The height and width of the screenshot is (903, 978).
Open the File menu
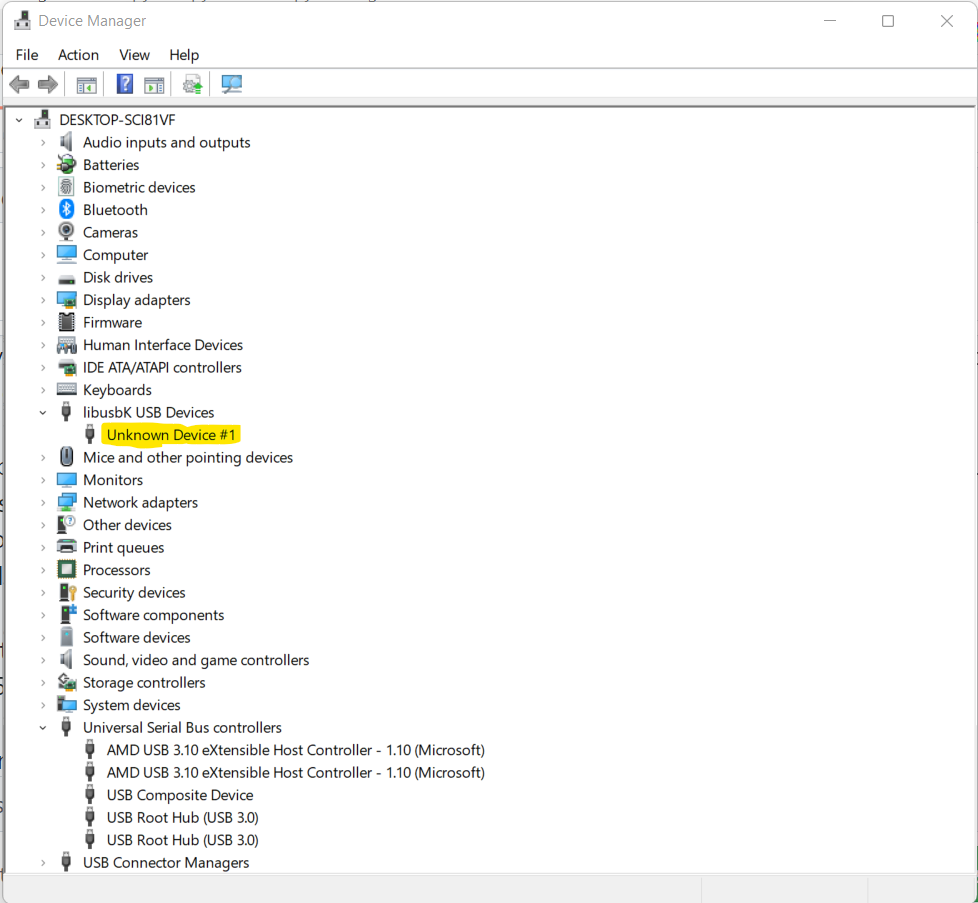[27, 55]
